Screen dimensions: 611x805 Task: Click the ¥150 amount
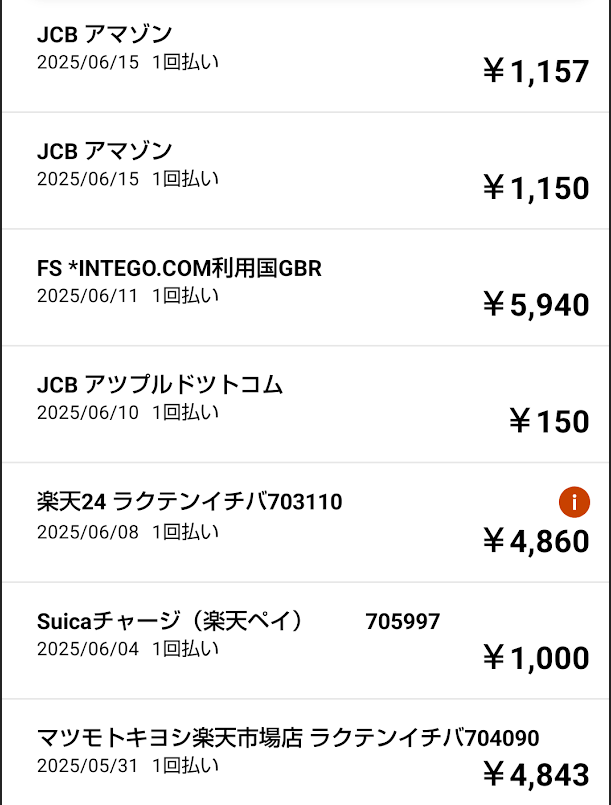[x=549, y=421]
